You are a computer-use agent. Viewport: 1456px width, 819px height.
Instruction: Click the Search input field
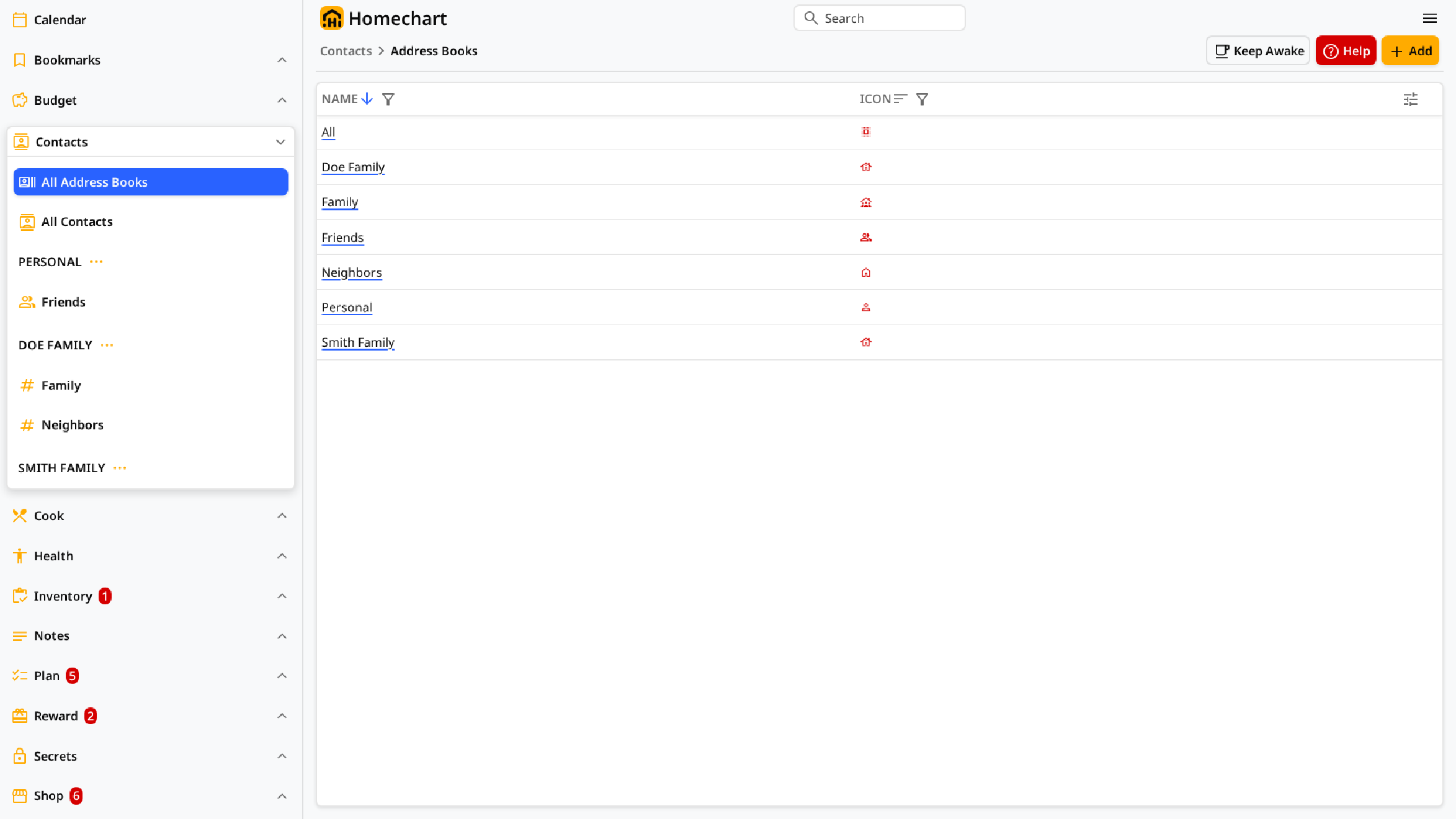[x=879, y=18]
